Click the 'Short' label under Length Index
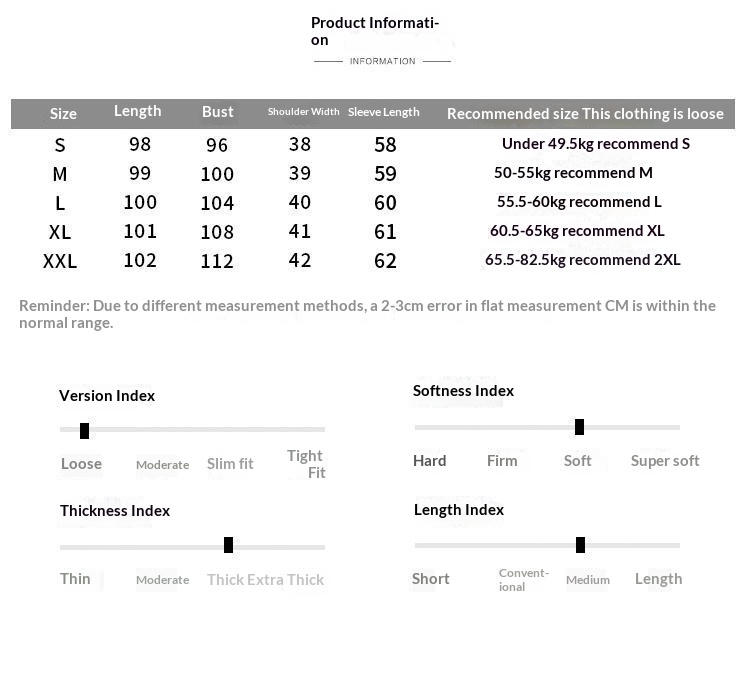The width and height of the screenshot is (750, 678). [x=430, y=579]
